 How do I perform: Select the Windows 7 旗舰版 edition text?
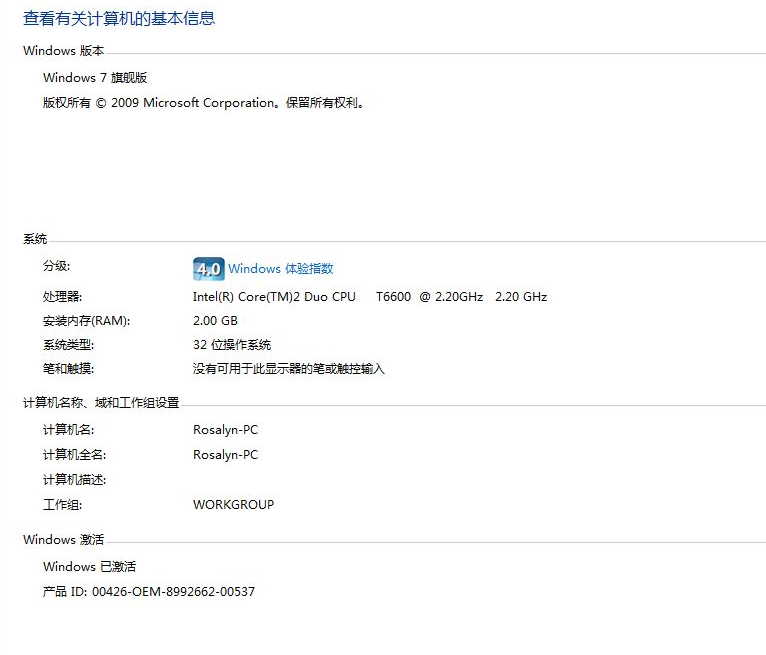click(95, 78)
